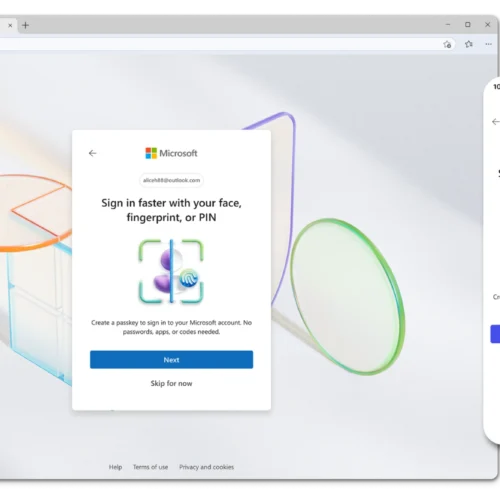This screenshot has height=500, width=500.
Task: Click the blue Next button
Action: click(171, 360)
